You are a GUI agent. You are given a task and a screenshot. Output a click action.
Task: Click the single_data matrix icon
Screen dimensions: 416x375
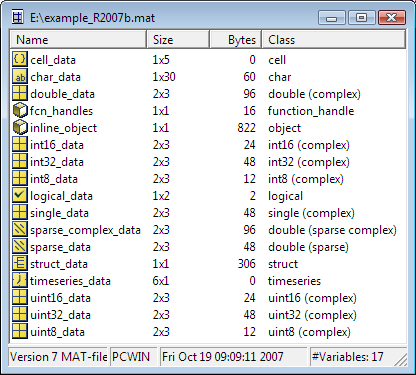click(x=20, y=212)
